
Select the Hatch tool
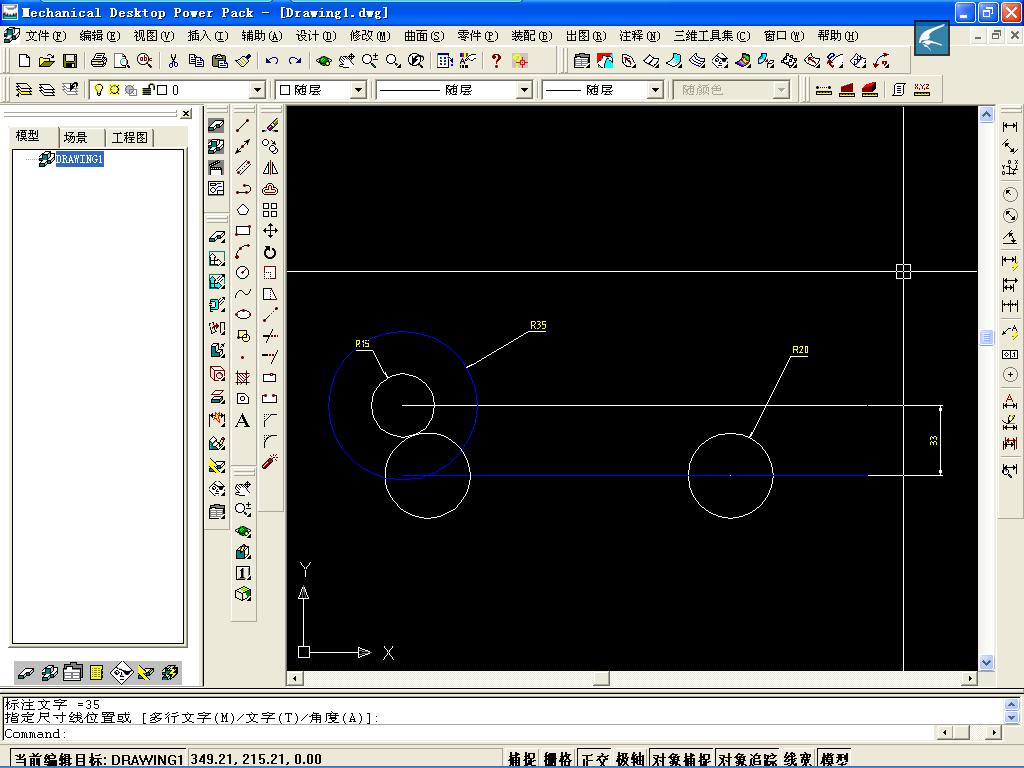coord(243,377)
